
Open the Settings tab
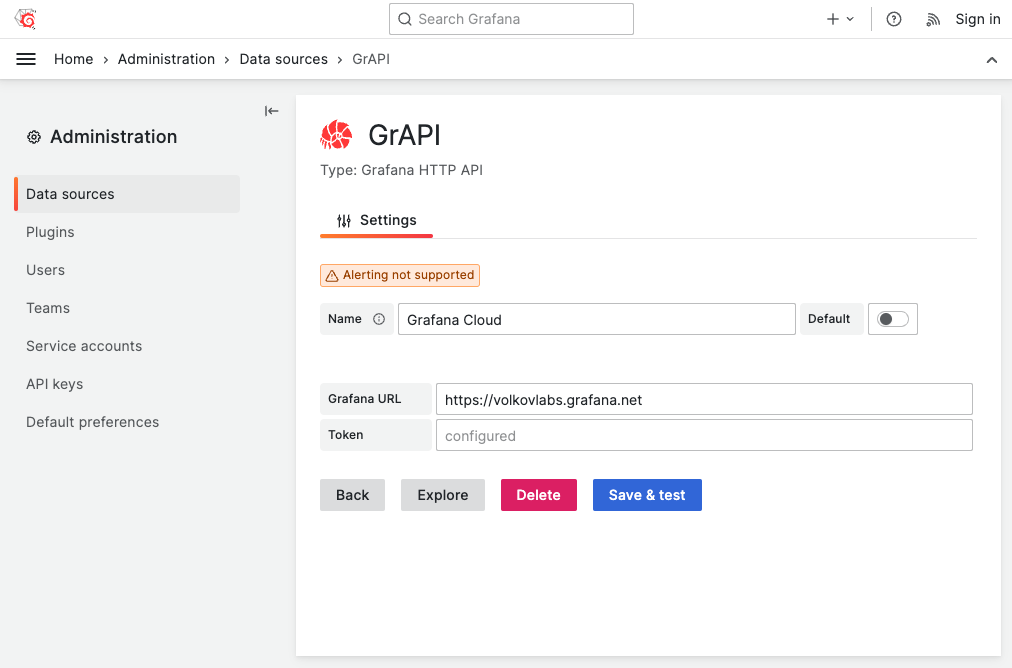(376, 221)
